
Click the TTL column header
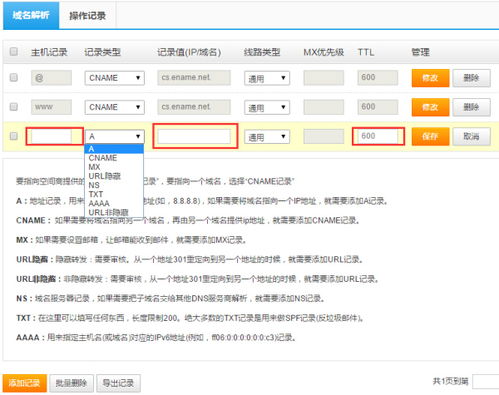coord(366,52)
